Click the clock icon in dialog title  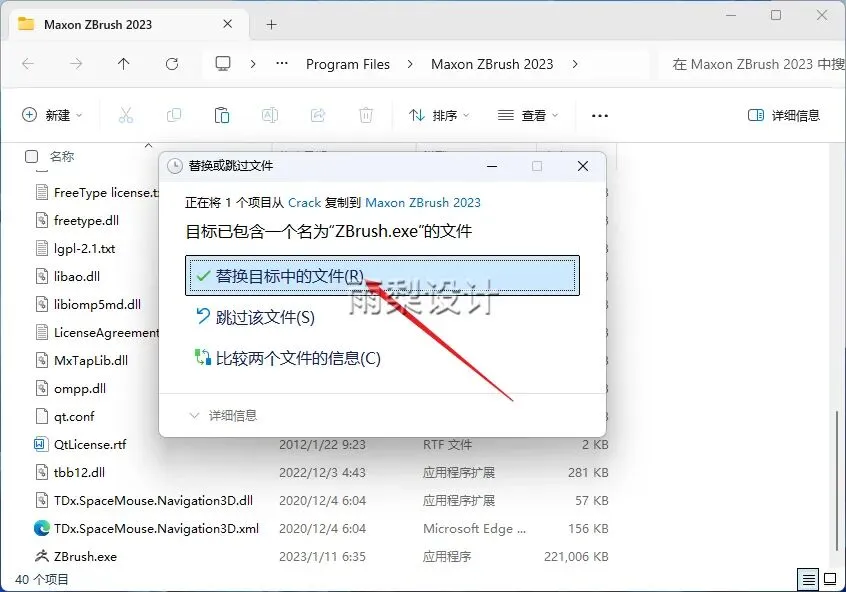coord(175,166)
